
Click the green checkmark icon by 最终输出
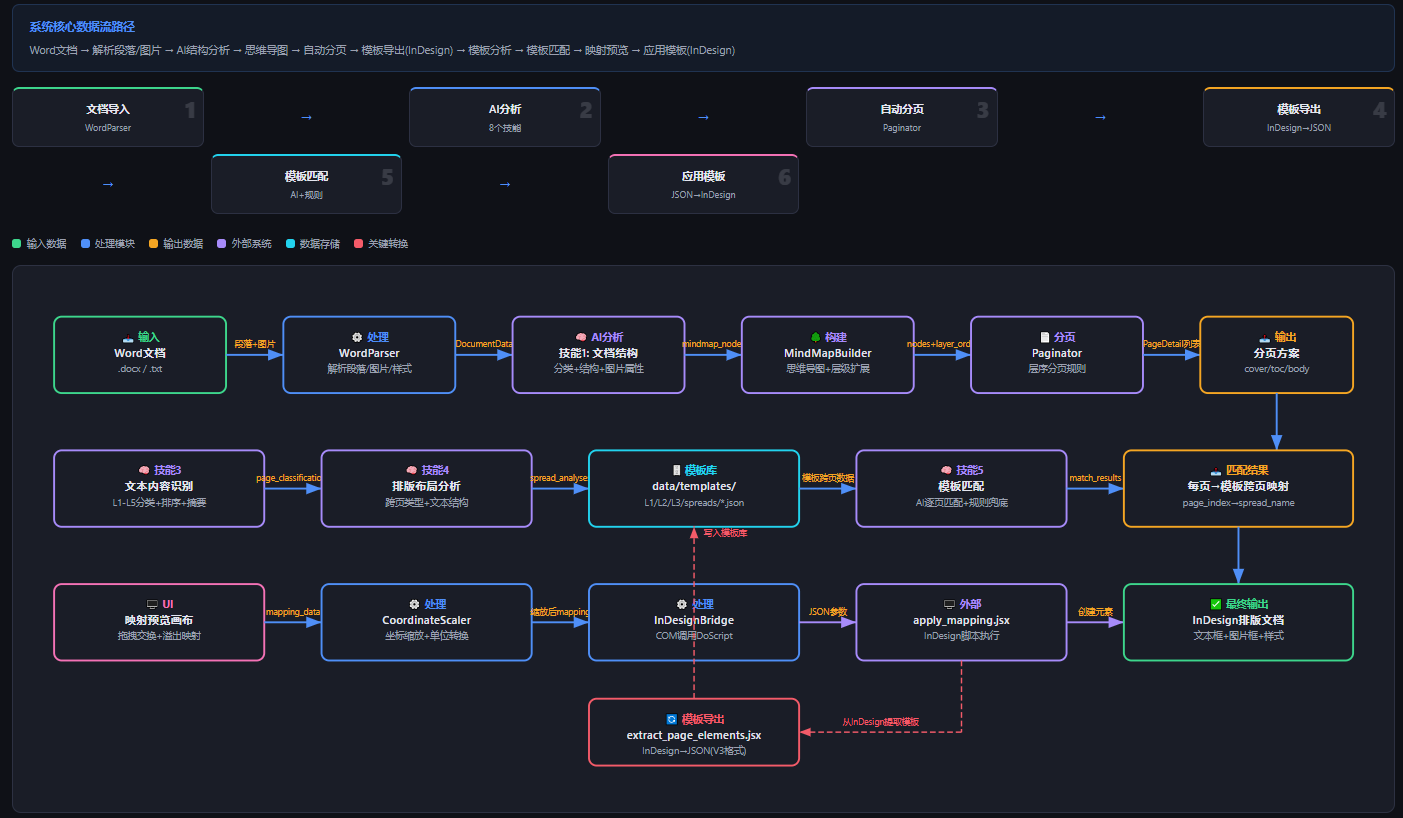[1215, 604]
